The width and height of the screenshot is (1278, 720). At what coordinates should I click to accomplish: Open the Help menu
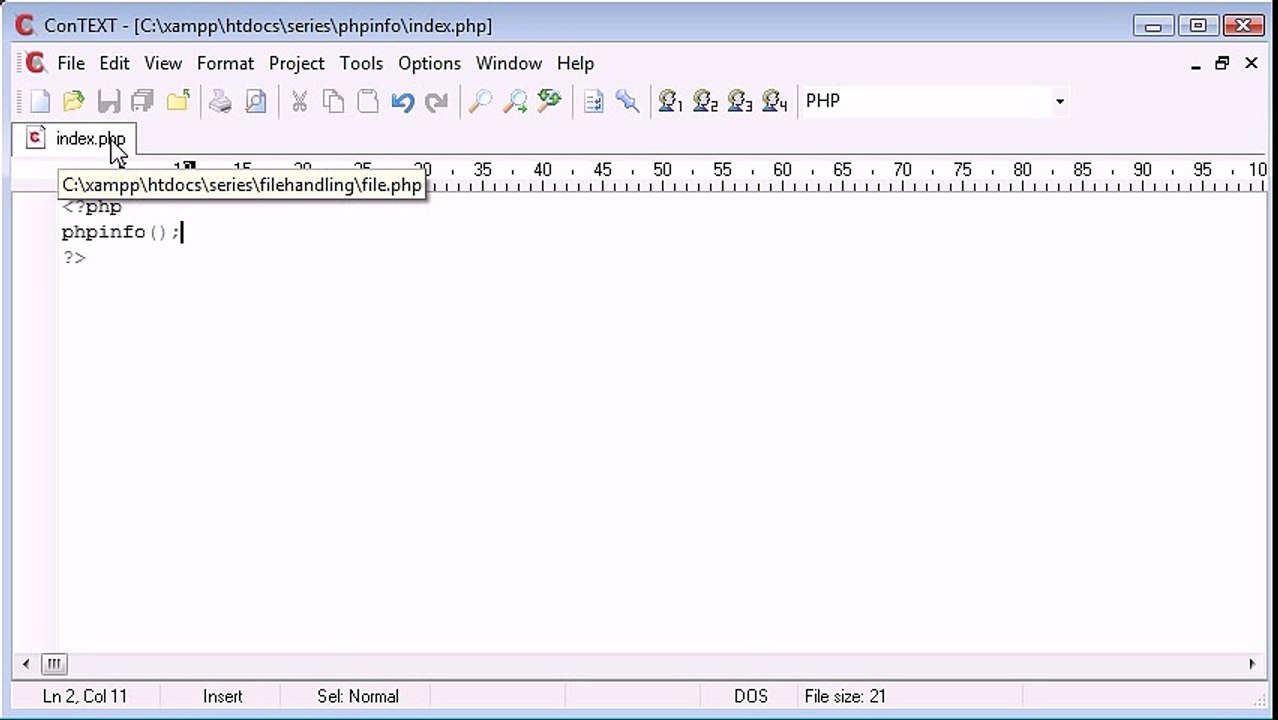click(575, 63)
